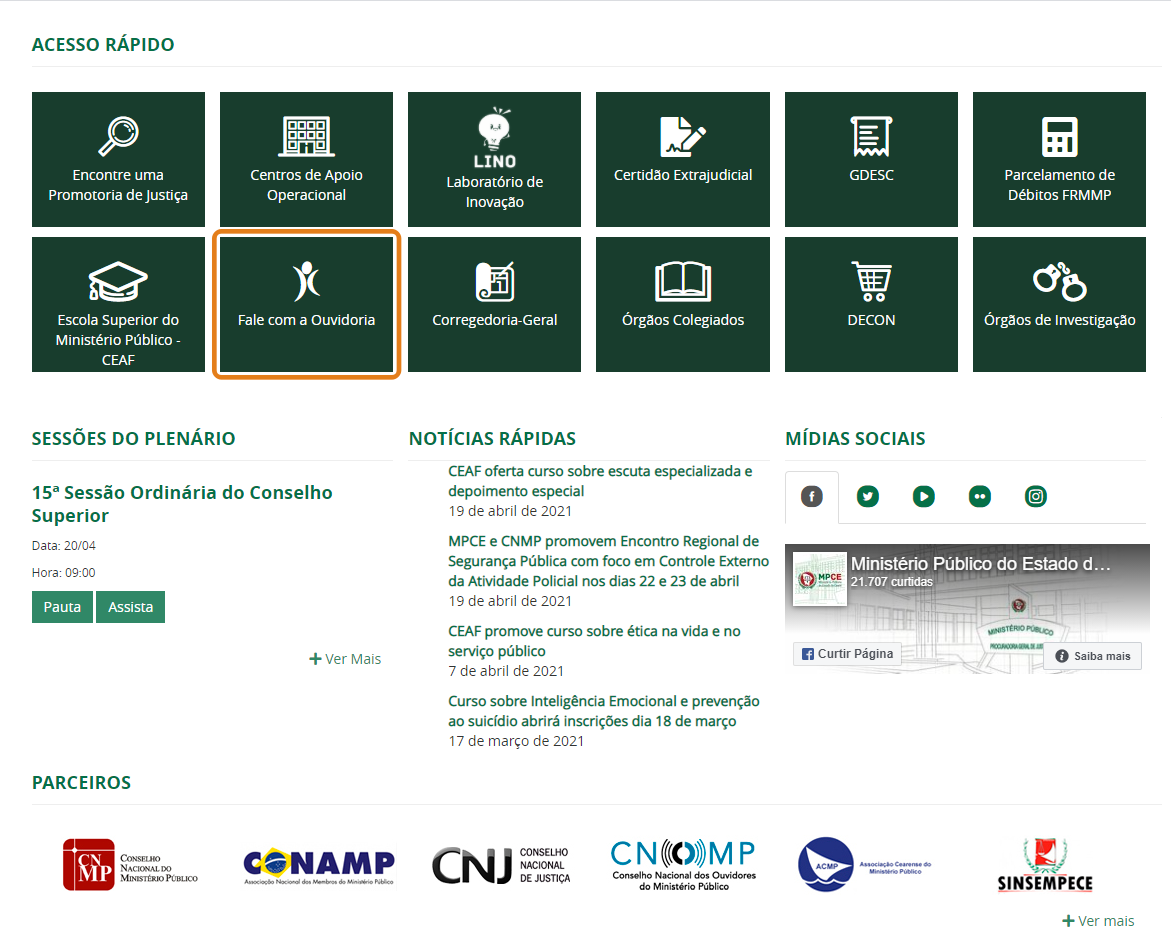Viewport: 1171px width, 937px height.
Task: Click the open book Órgãos Colegiados icon
Action: (x=683, y=281)
